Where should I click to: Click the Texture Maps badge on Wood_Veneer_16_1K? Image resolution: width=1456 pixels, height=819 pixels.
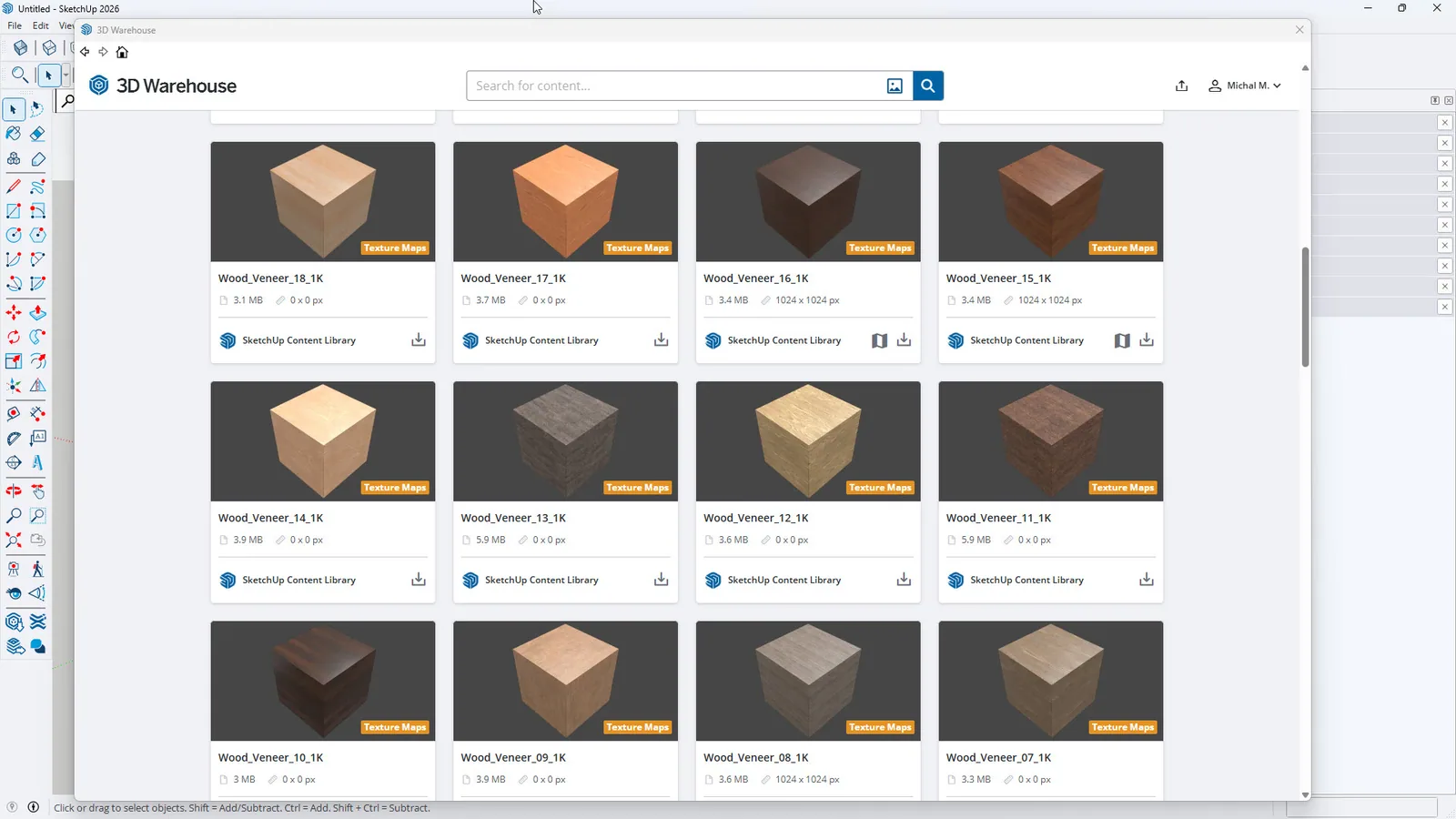880,248
